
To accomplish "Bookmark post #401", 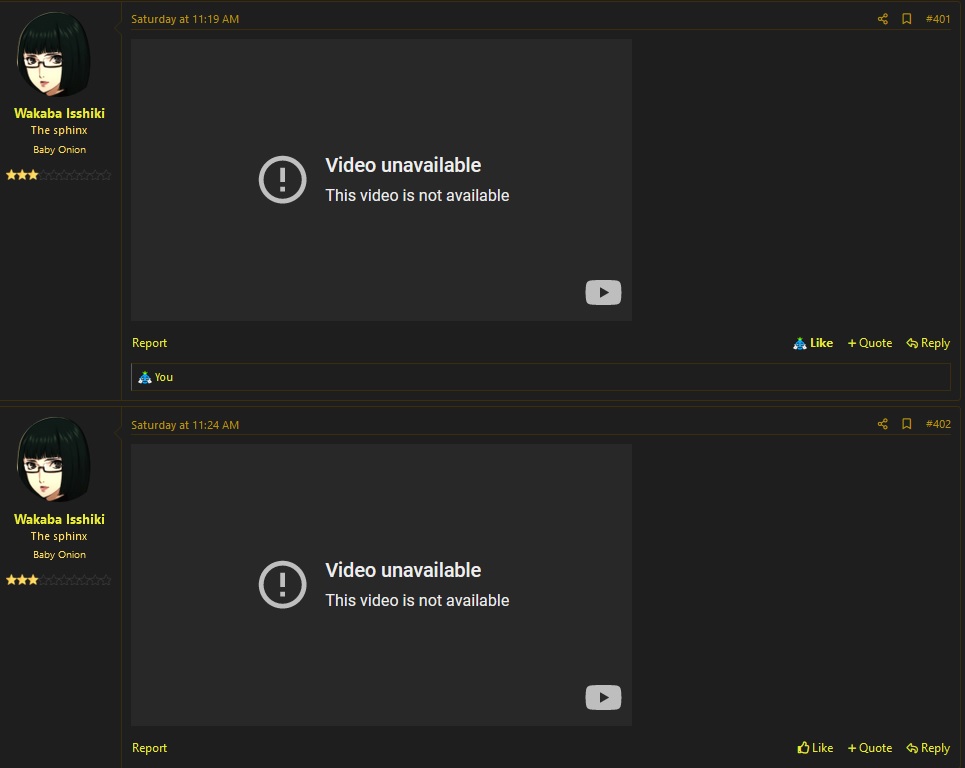I will coord(907,19).
